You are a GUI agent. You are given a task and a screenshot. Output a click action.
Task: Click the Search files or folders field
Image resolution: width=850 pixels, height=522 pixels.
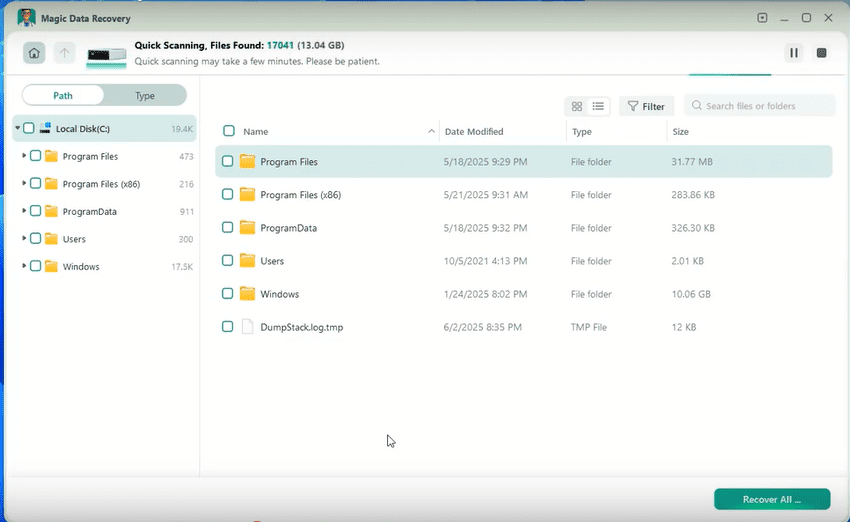point(759,106)
